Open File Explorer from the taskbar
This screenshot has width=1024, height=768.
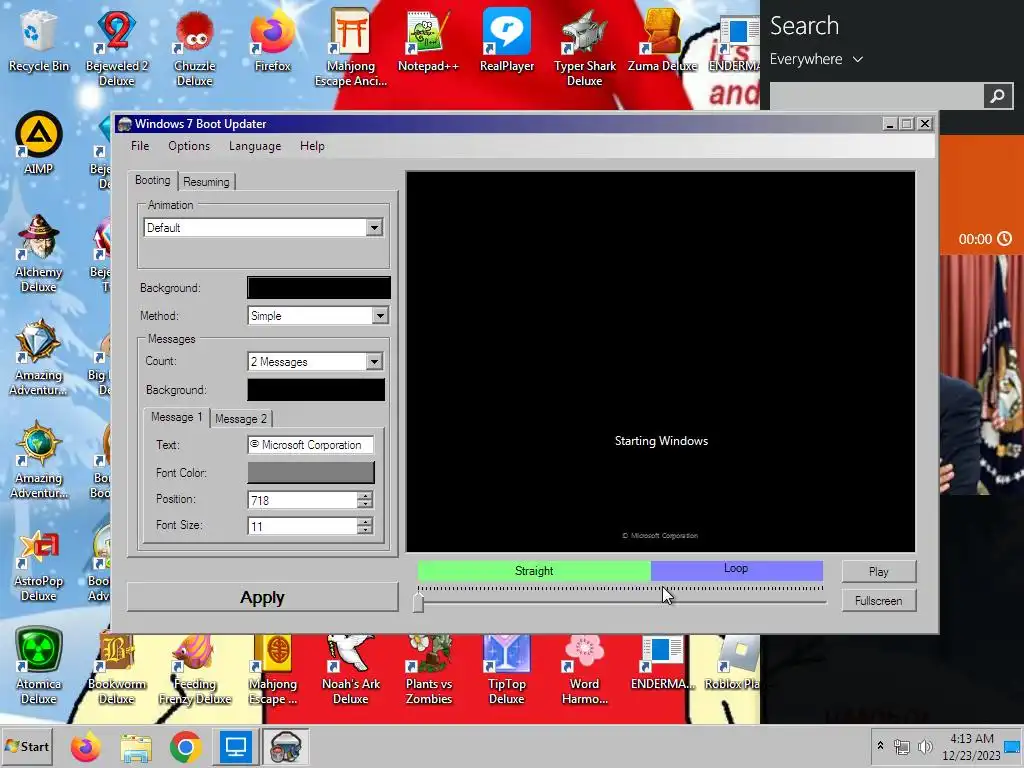(x=136, y=746)
